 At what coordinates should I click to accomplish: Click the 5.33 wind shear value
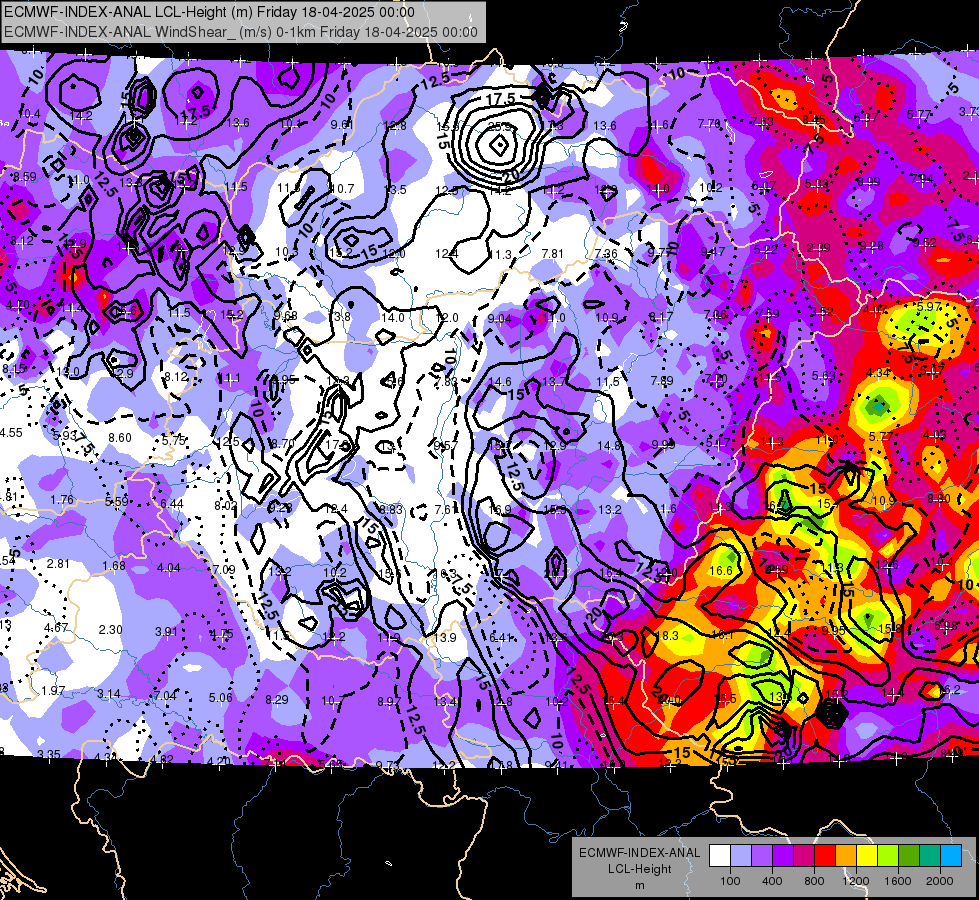[816, 184]
